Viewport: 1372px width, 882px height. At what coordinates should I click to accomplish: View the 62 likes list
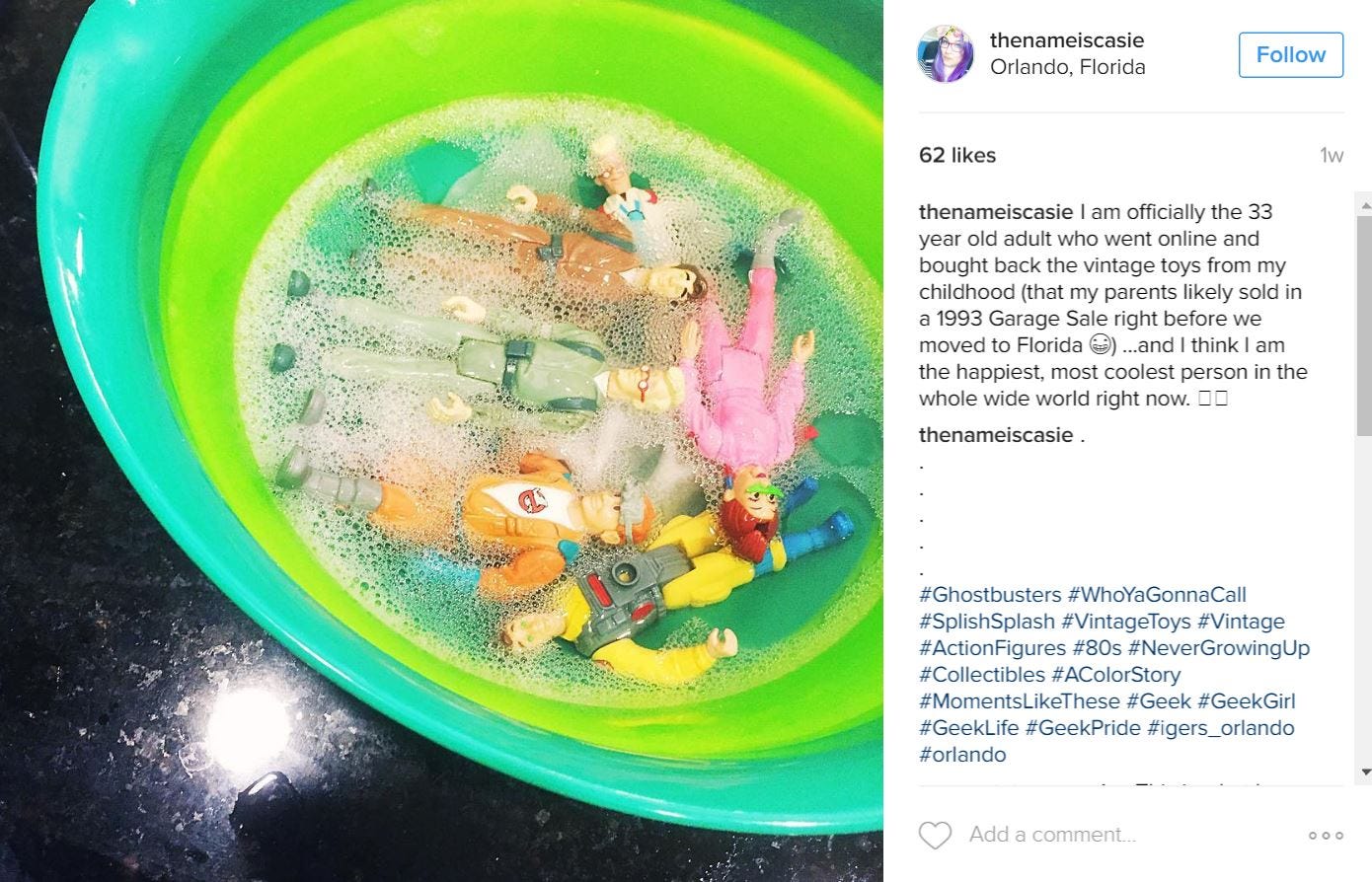pyautogui.click(x=957, y=155)
